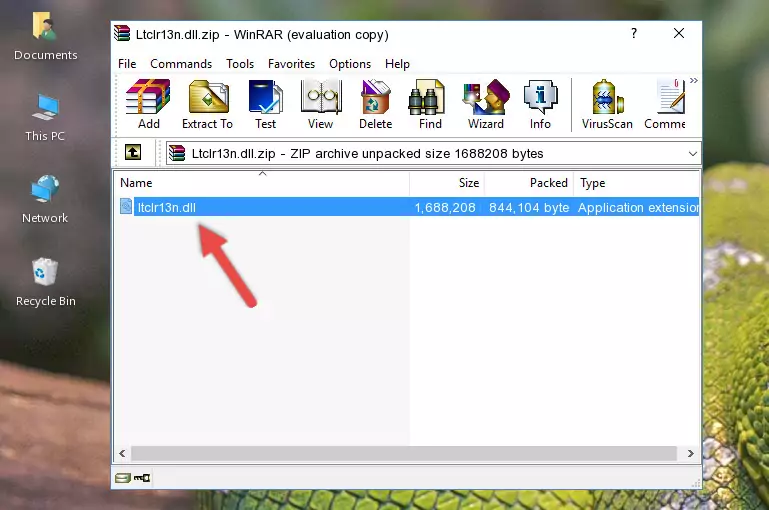Open the Options menu

(350, 64)
